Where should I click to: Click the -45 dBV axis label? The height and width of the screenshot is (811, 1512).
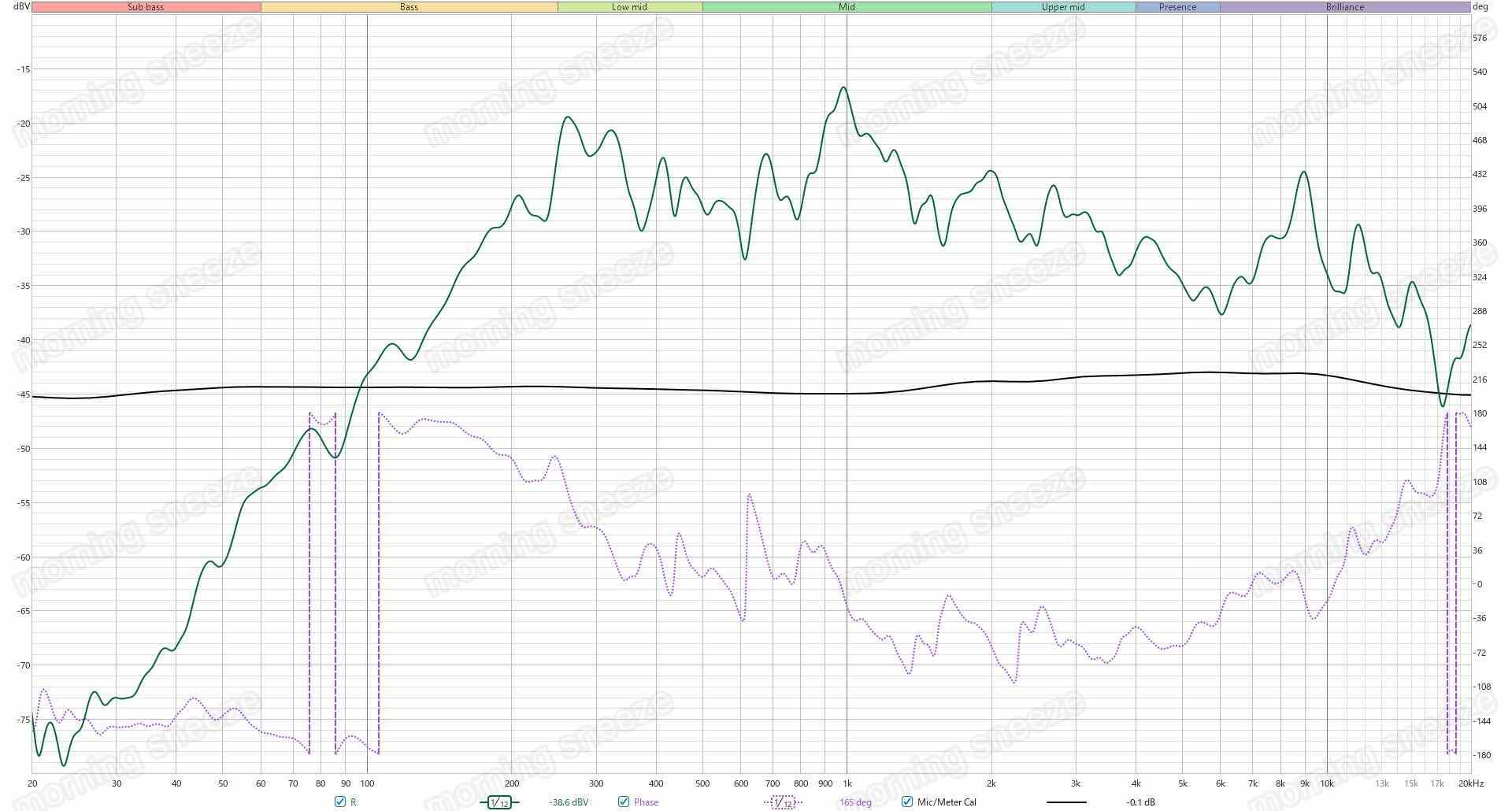tap(23, 394)
